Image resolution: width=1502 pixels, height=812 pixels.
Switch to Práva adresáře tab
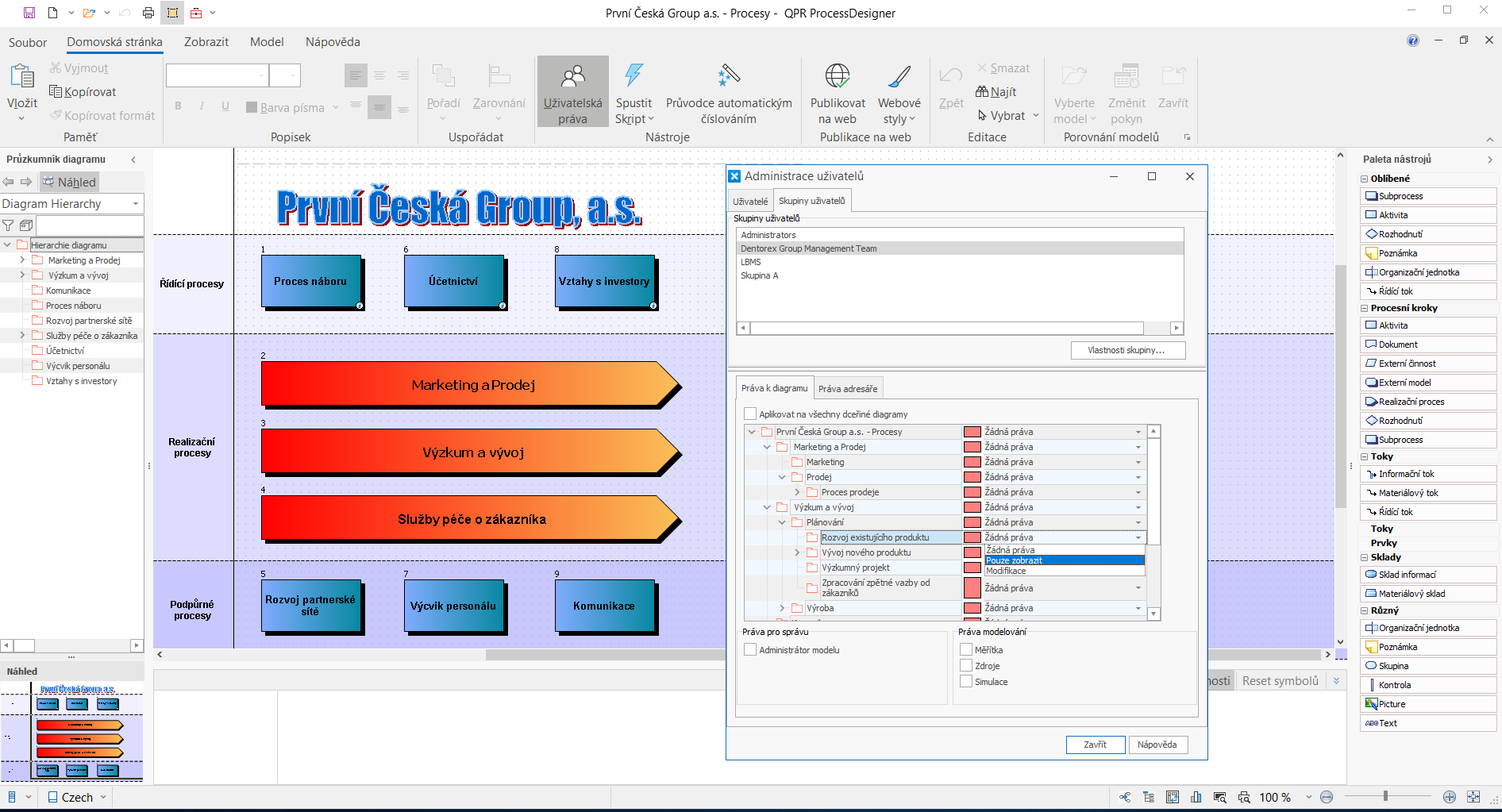tap(848, 388)
